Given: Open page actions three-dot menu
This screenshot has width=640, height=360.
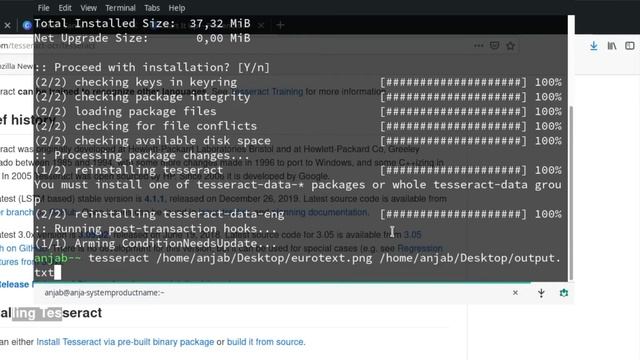Looking at the screenshot, I should click(478, 46).
